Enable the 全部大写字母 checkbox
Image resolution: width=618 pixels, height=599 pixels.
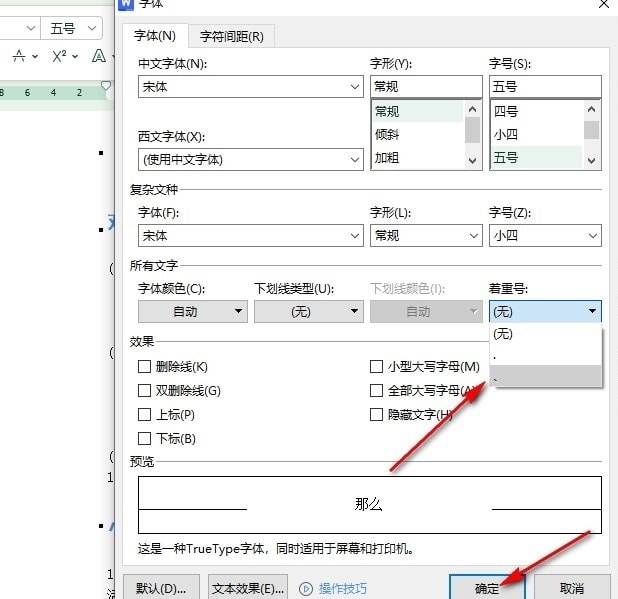(x=376, y=391)
